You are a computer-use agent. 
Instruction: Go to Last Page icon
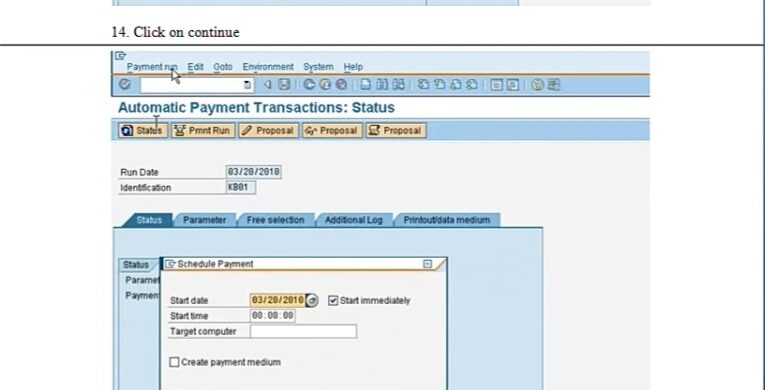[472, 84]
